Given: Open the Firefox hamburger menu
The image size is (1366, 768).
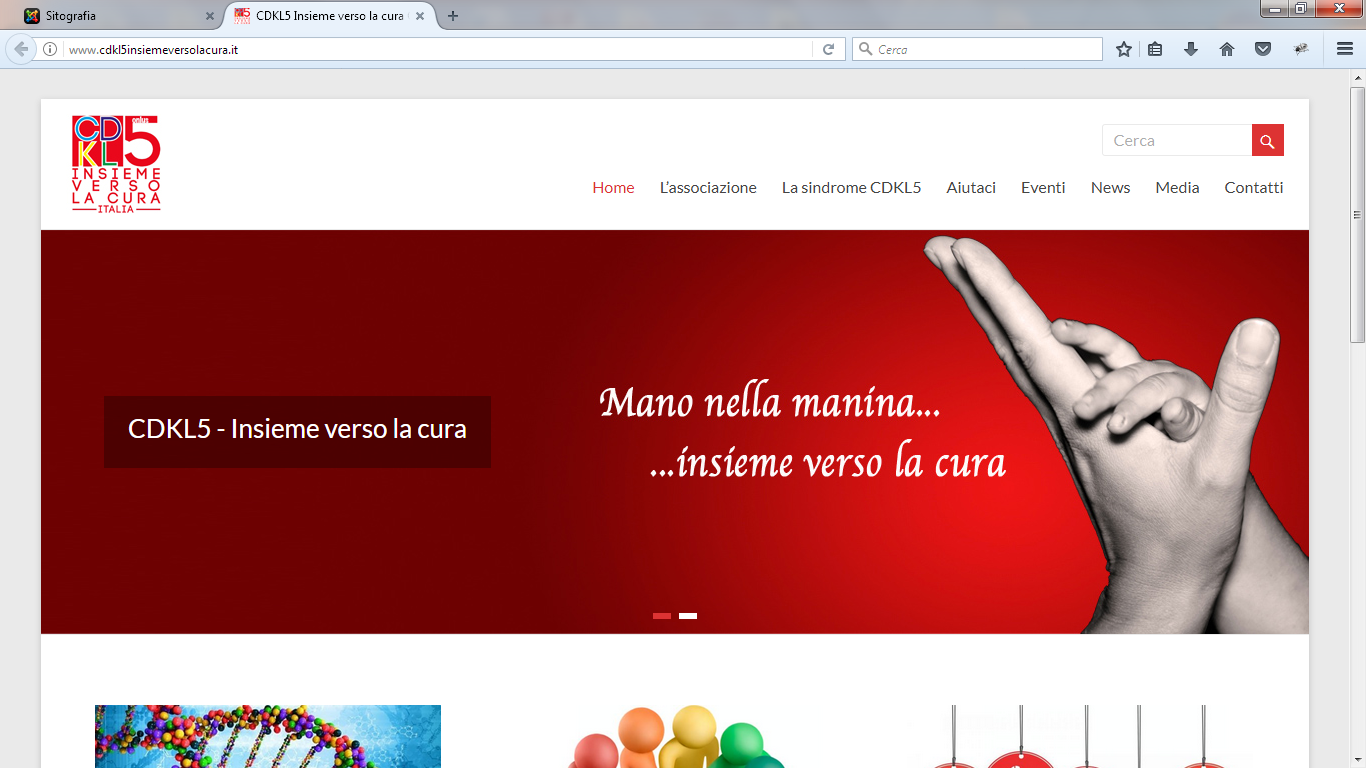Looking at the screenshot, I should (x=1345, y=49).
